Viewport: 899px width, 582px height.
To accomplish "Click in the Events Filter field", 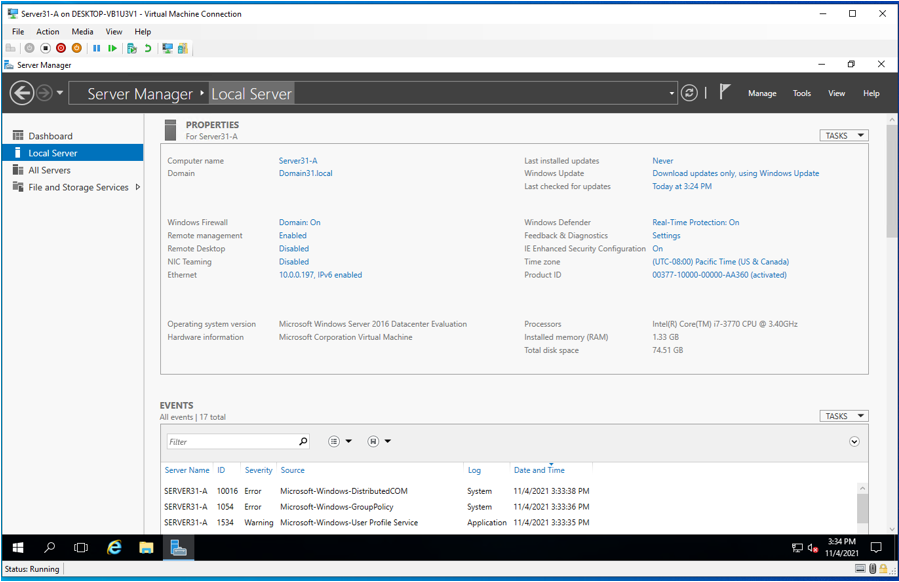I will point(232,442).
